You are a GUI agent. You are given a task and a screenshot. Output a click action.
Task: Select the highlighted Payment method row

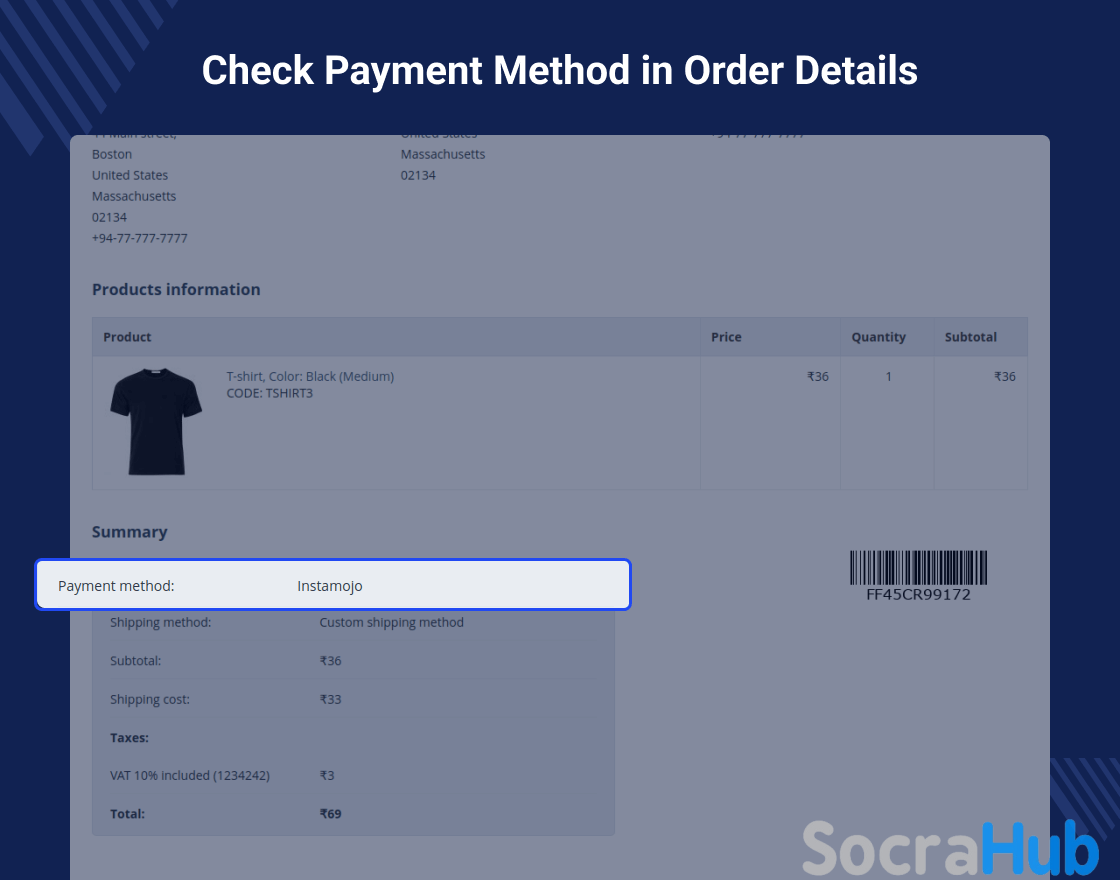pos(333,585)
